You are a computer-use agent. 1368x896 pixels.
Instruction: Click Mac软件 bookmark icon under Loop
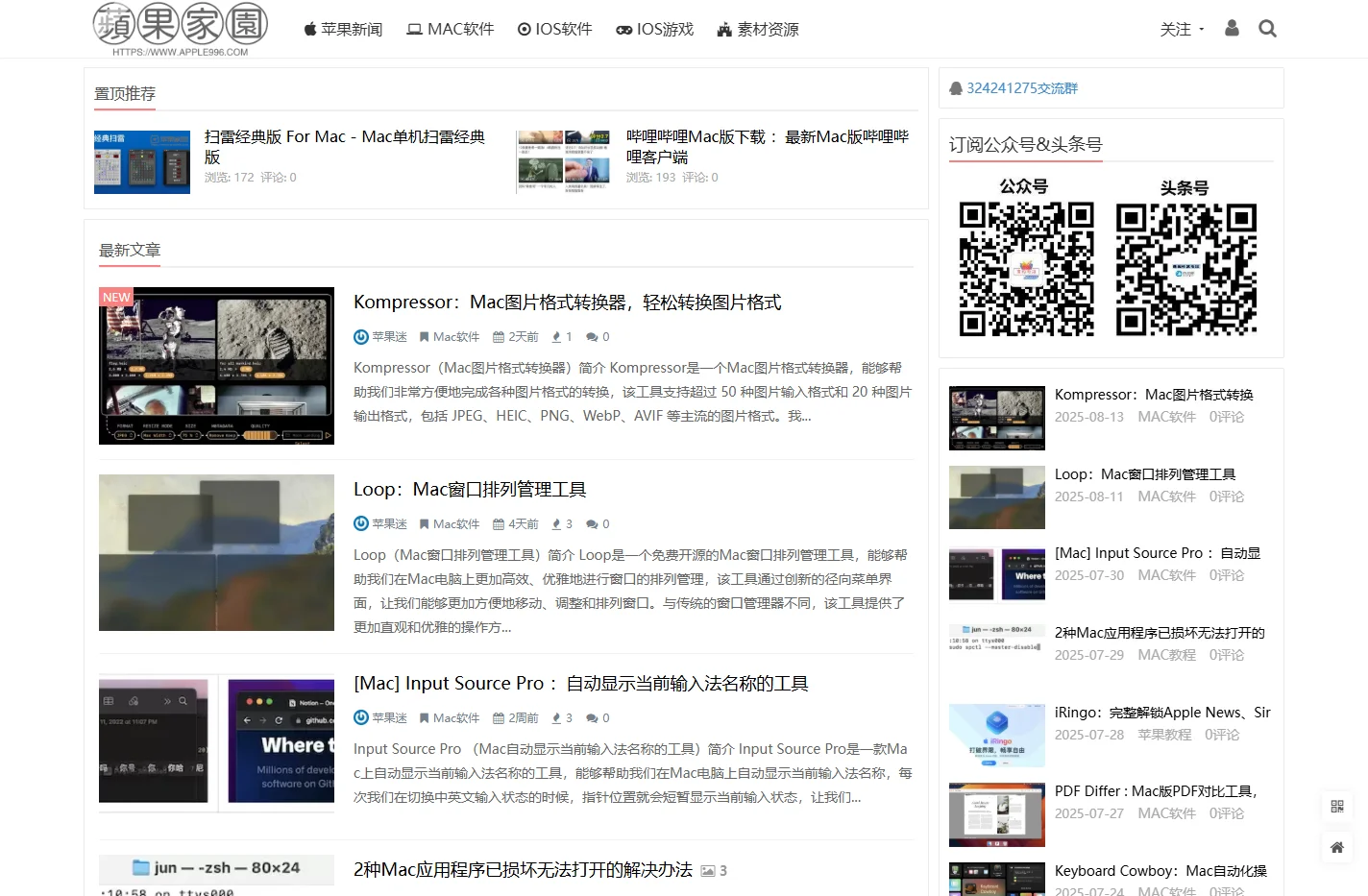coord(424,524)
